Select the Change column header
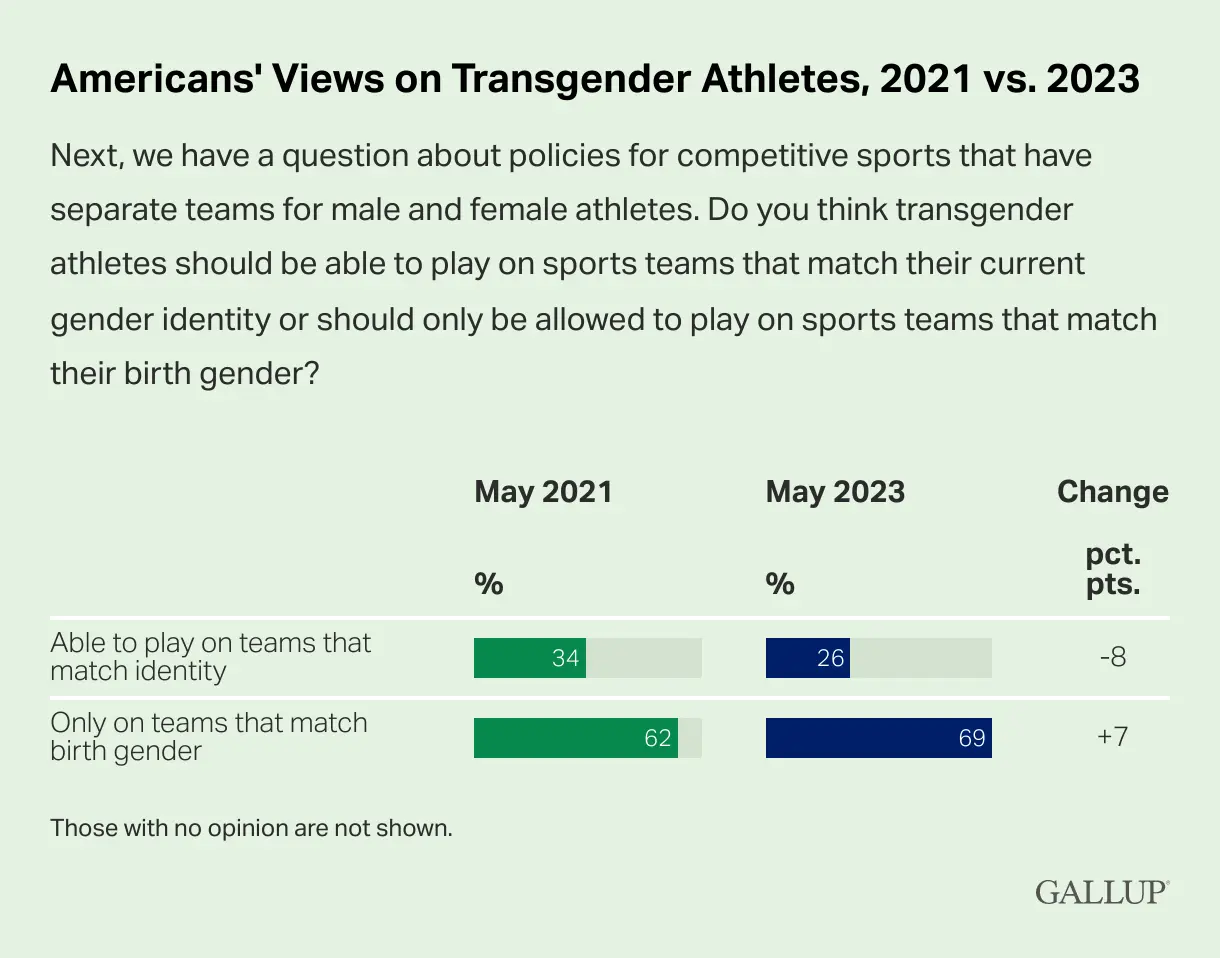This screenshot has height=958, width=1220. [x=1113, y=492]
